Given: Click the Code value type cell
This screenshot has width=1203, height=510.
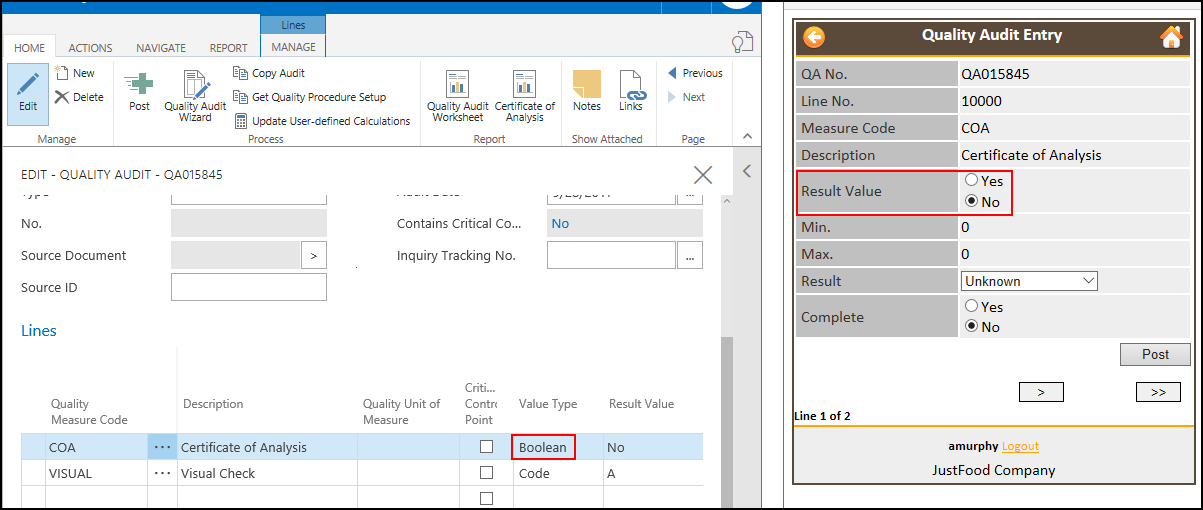Looking at the screenshot, I should point(557,473).
